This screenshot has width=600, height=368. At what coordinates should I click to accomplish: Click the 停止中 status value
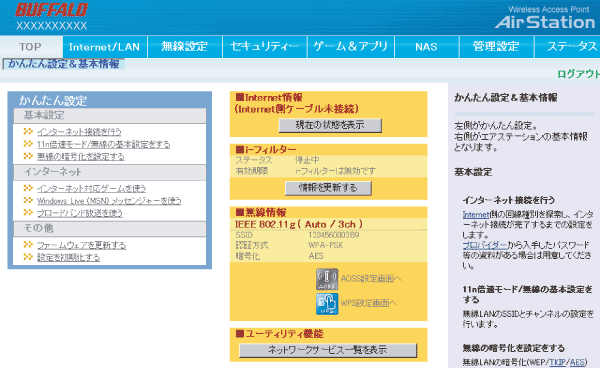click(307, 160)
